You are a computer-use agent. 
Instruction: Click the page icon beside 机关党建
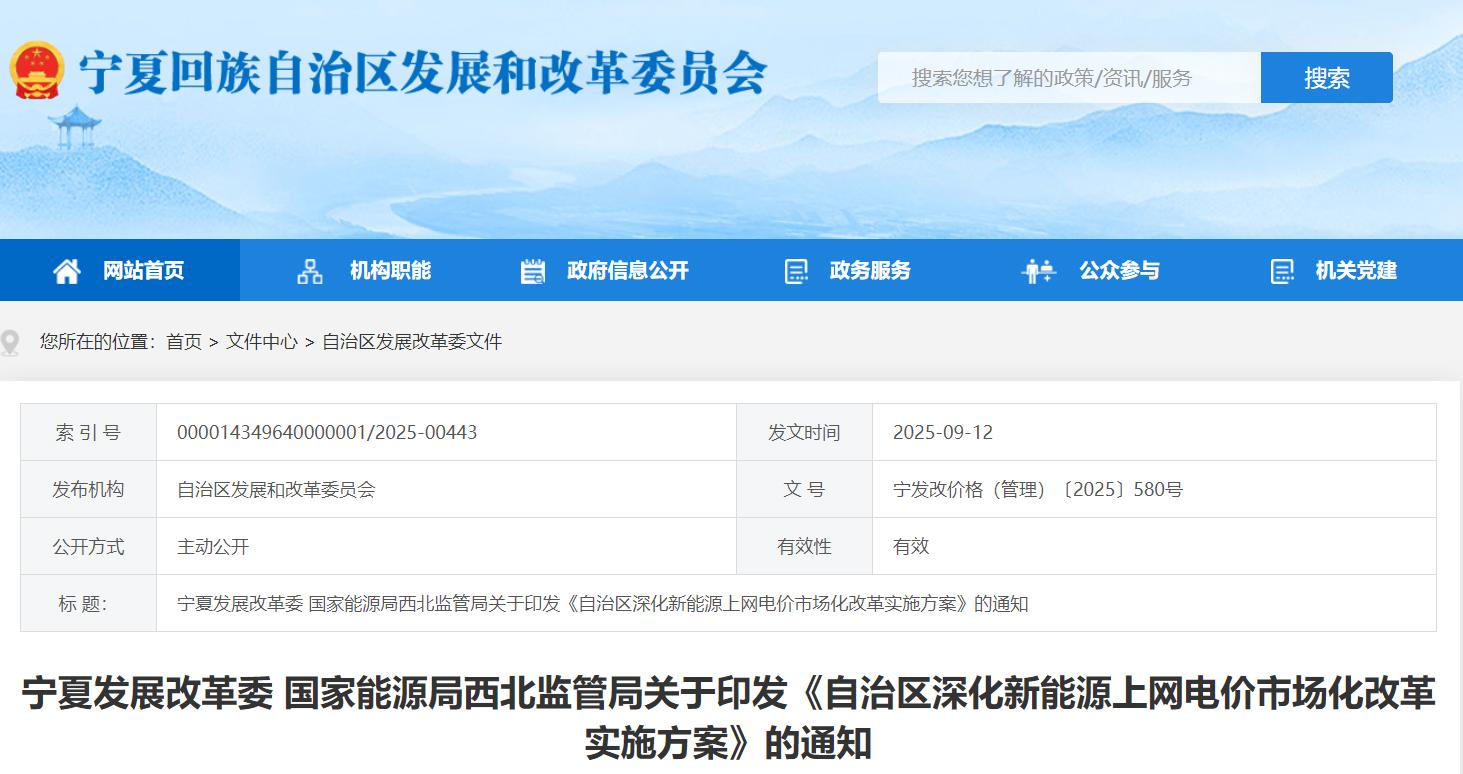point(1281,271)
